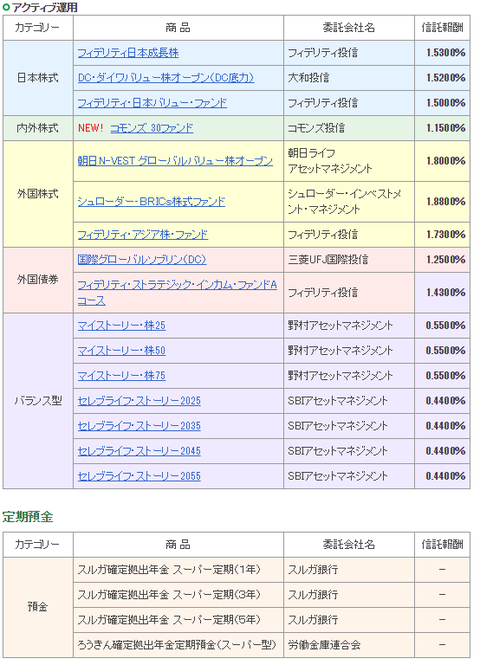Click the 大和投信 company cell
Image resolution: width=480 pixels, height=665 pixels.
click(x=349, y=78)
